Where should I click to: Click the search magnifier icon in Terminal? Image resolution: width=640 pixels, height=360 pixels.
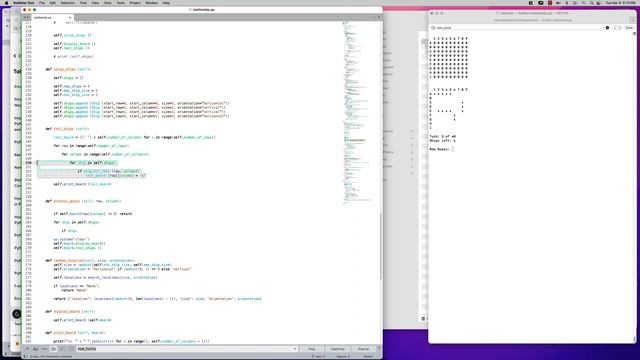(433, 28)
